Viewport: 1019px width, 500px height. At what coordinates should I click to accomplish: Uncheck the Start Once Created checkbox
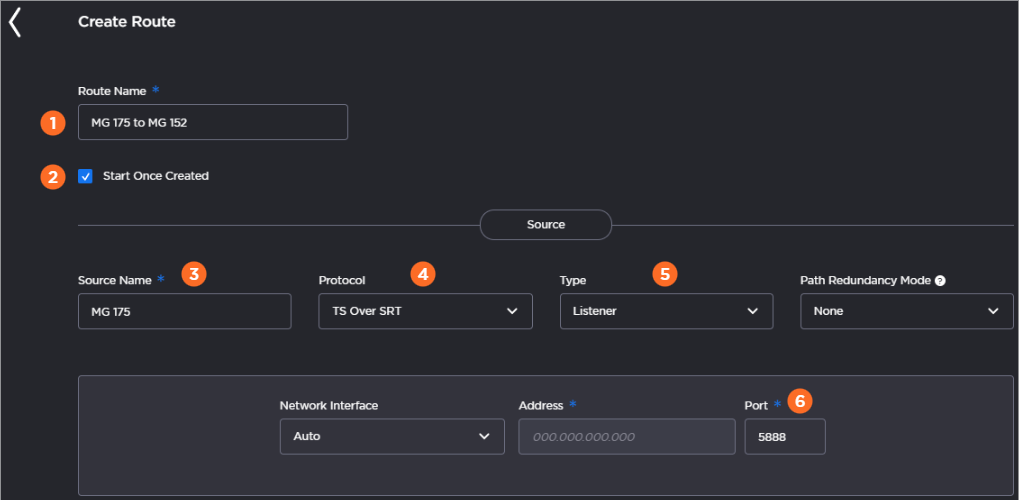tap(85, 176)
